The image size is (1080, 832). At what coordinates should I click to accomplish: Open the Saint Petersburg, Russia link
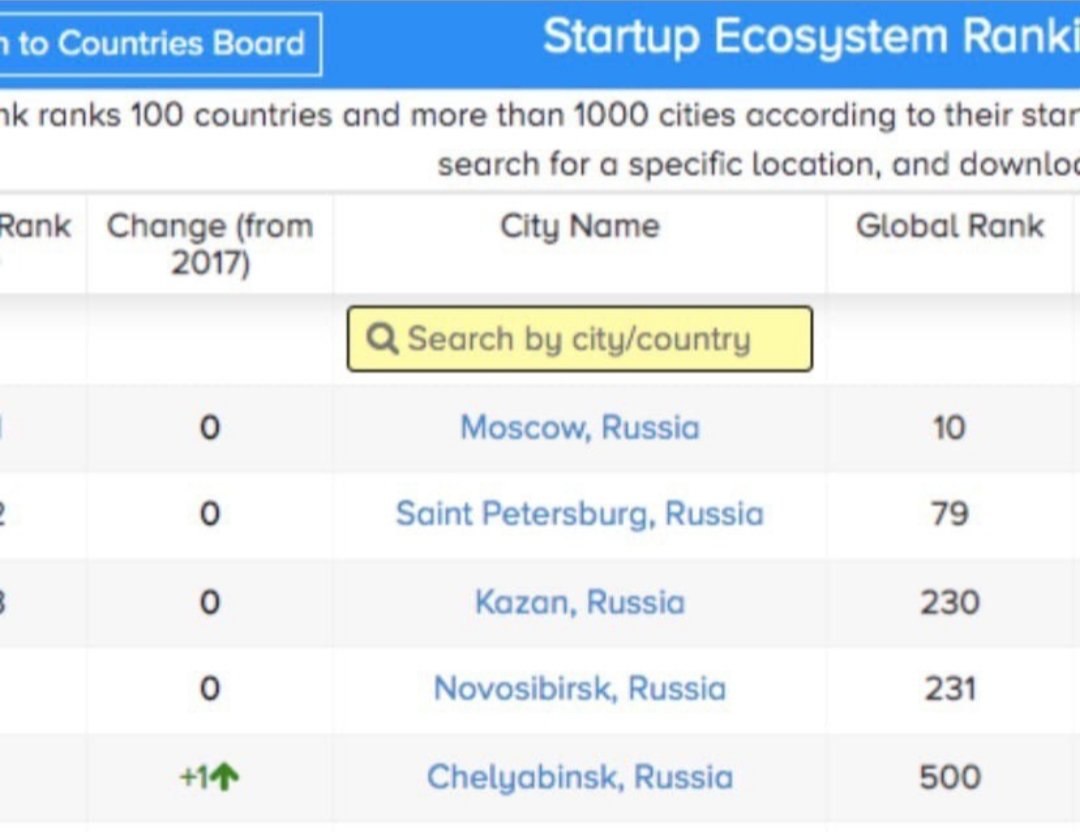point(580,514)
